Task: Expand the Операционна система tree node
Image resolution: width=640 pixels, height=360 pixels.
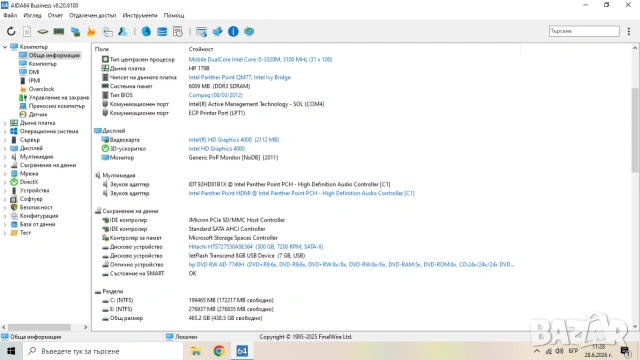Action: pyautogui.click(x=5, y=131)
